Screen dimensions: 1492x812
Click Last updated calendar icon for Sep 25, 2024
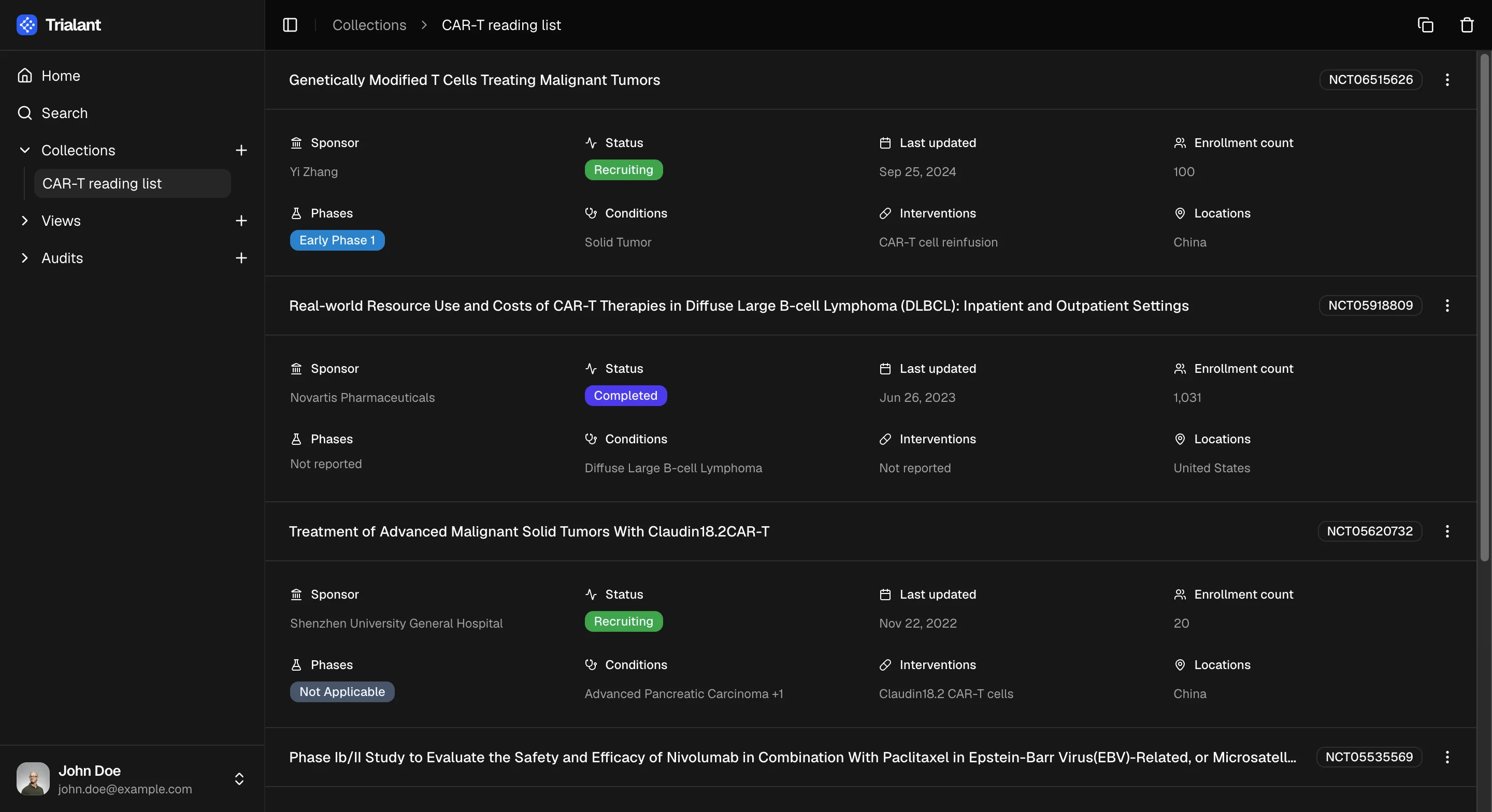(x=884, y=143)
